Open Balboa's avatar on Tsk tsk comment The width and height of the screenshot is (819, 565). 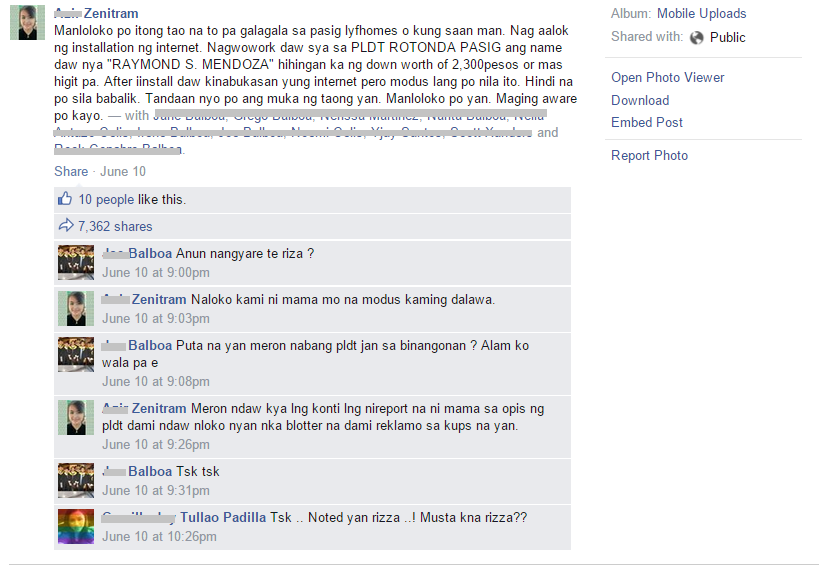coord(76,480)
